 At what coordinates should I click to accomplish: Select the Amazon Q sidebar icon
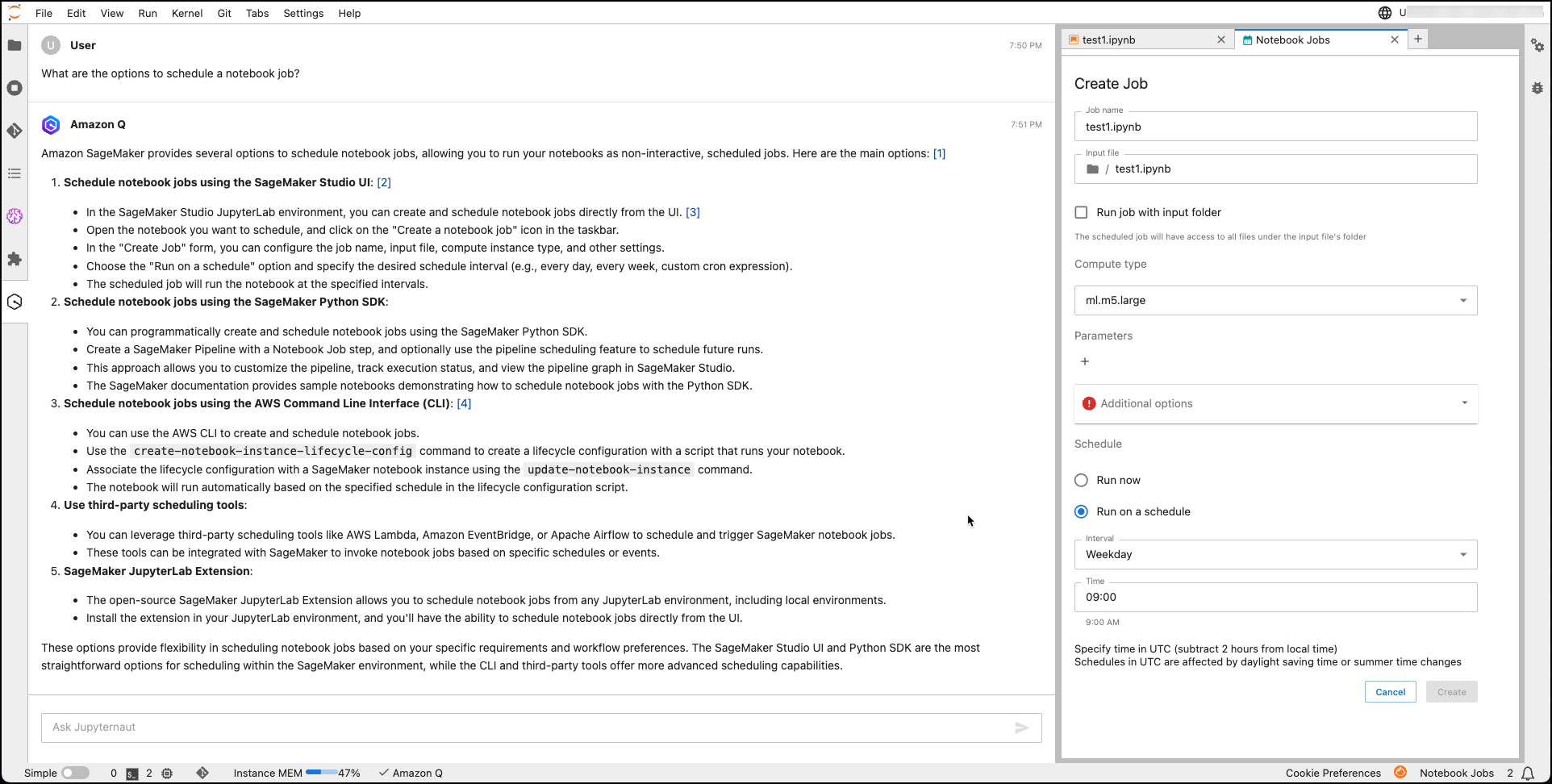15,302
